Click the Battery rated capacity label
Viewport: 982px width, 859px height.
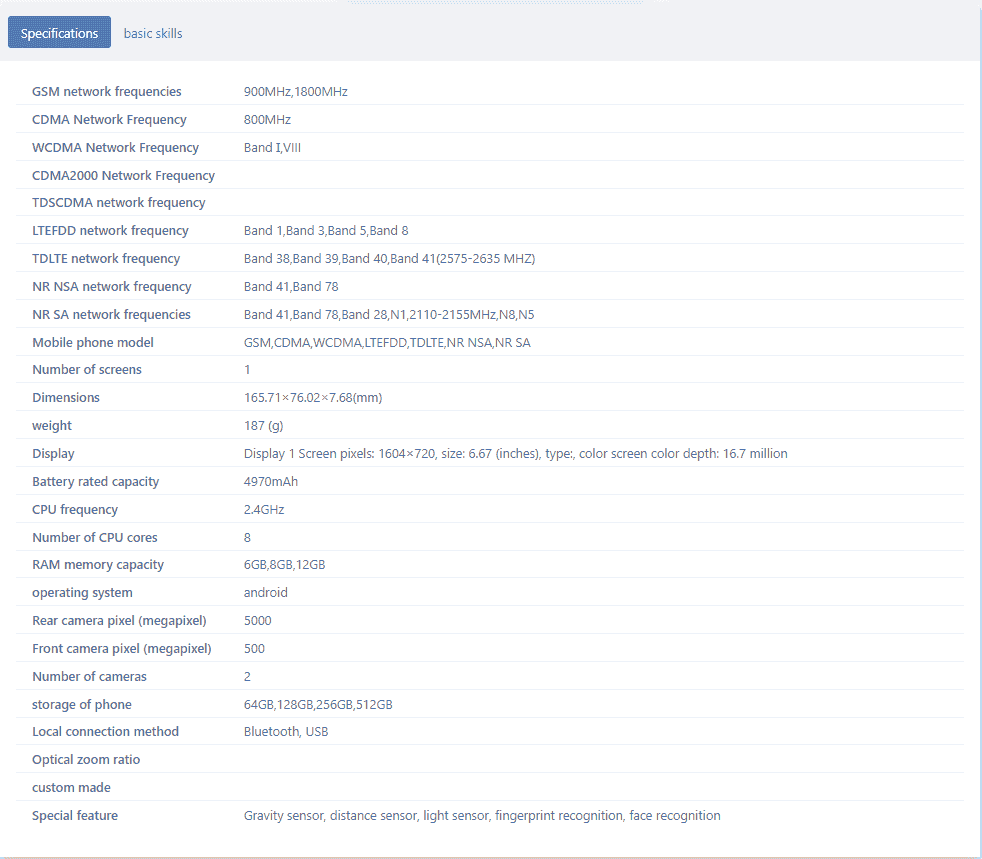click(x=95, y=481)
